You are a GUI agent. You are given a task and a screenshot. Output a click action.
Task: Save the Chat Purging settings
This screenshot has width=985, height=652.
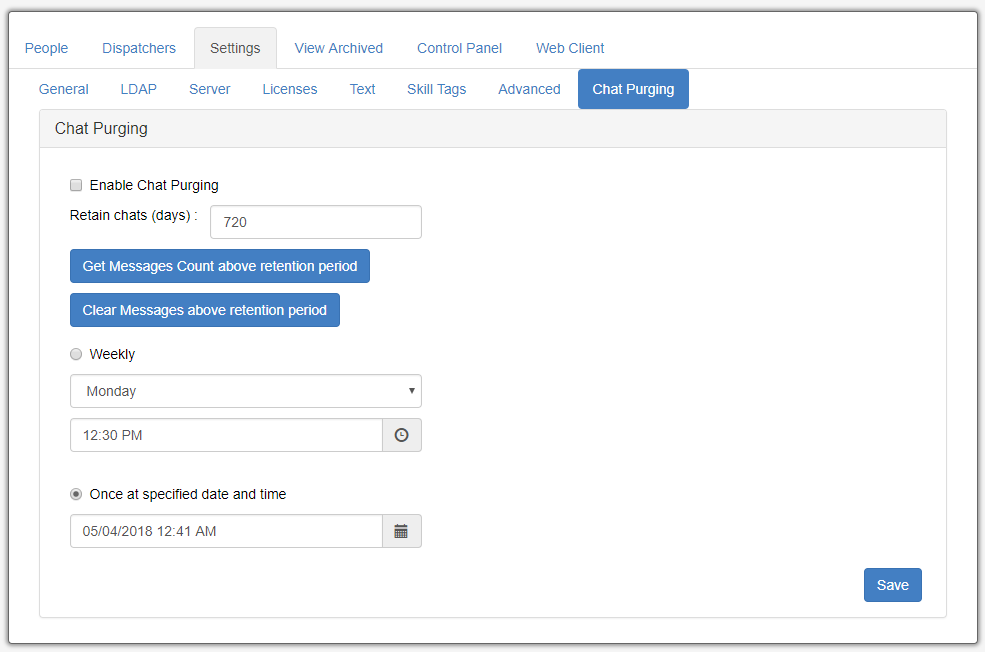point(892,585)
